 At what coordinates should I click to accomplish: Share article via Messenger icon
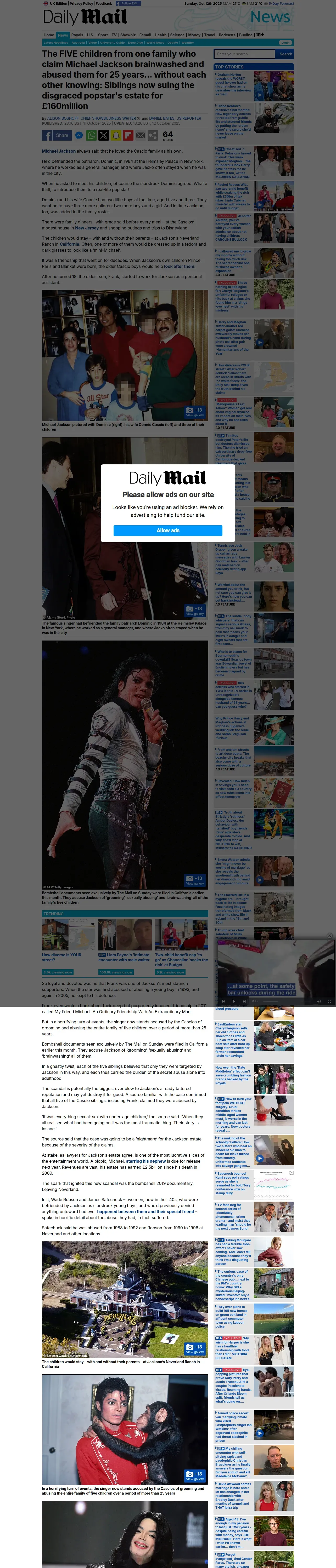pos(79,136)
